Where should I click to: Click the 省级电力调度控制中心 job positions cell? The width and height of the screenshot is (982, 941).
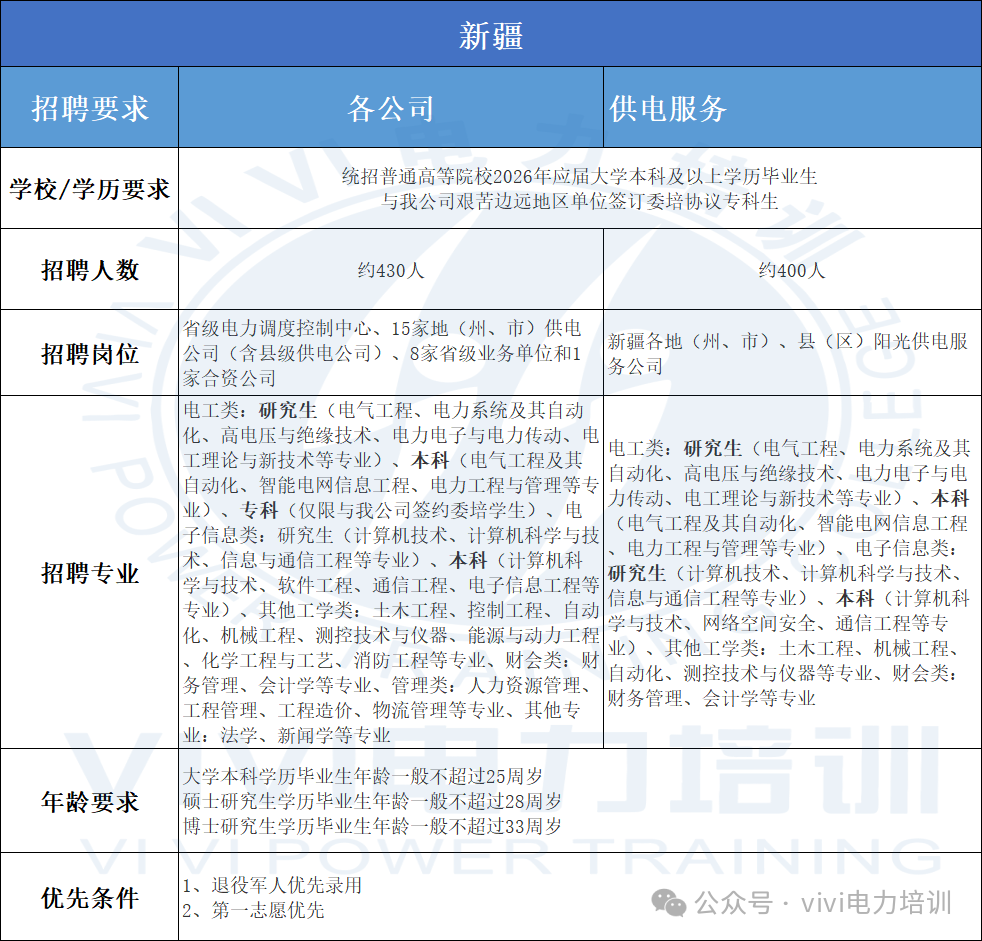point(391,353)
